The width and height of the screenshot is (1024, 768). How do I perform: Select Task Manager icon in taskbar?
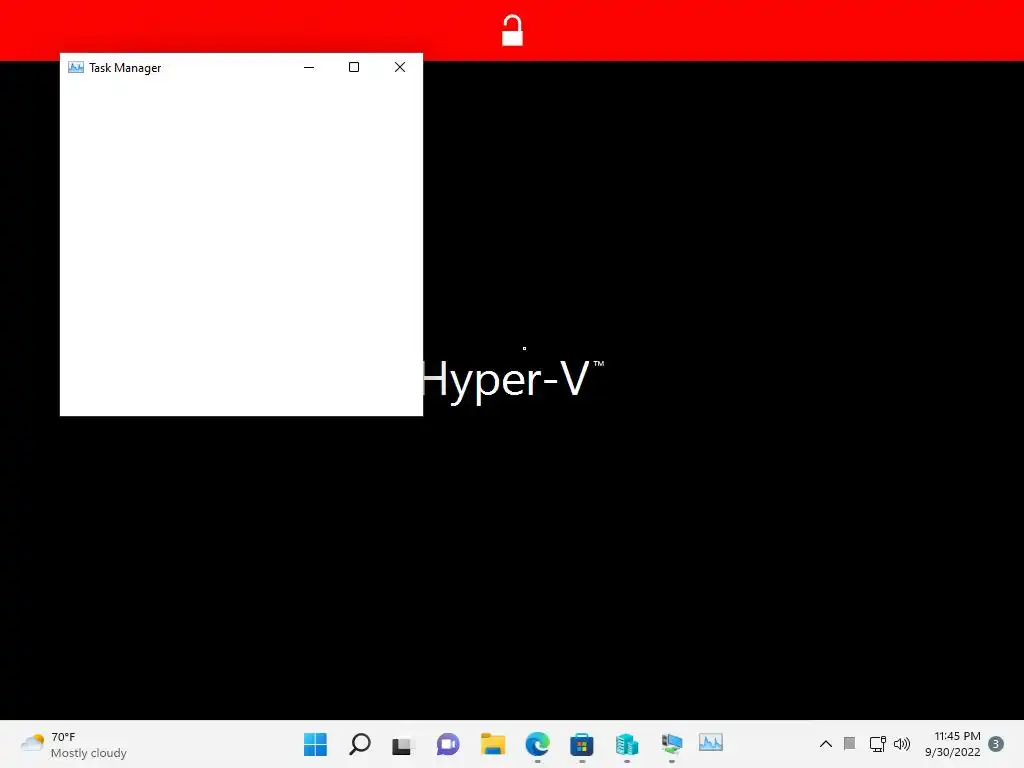711,743
